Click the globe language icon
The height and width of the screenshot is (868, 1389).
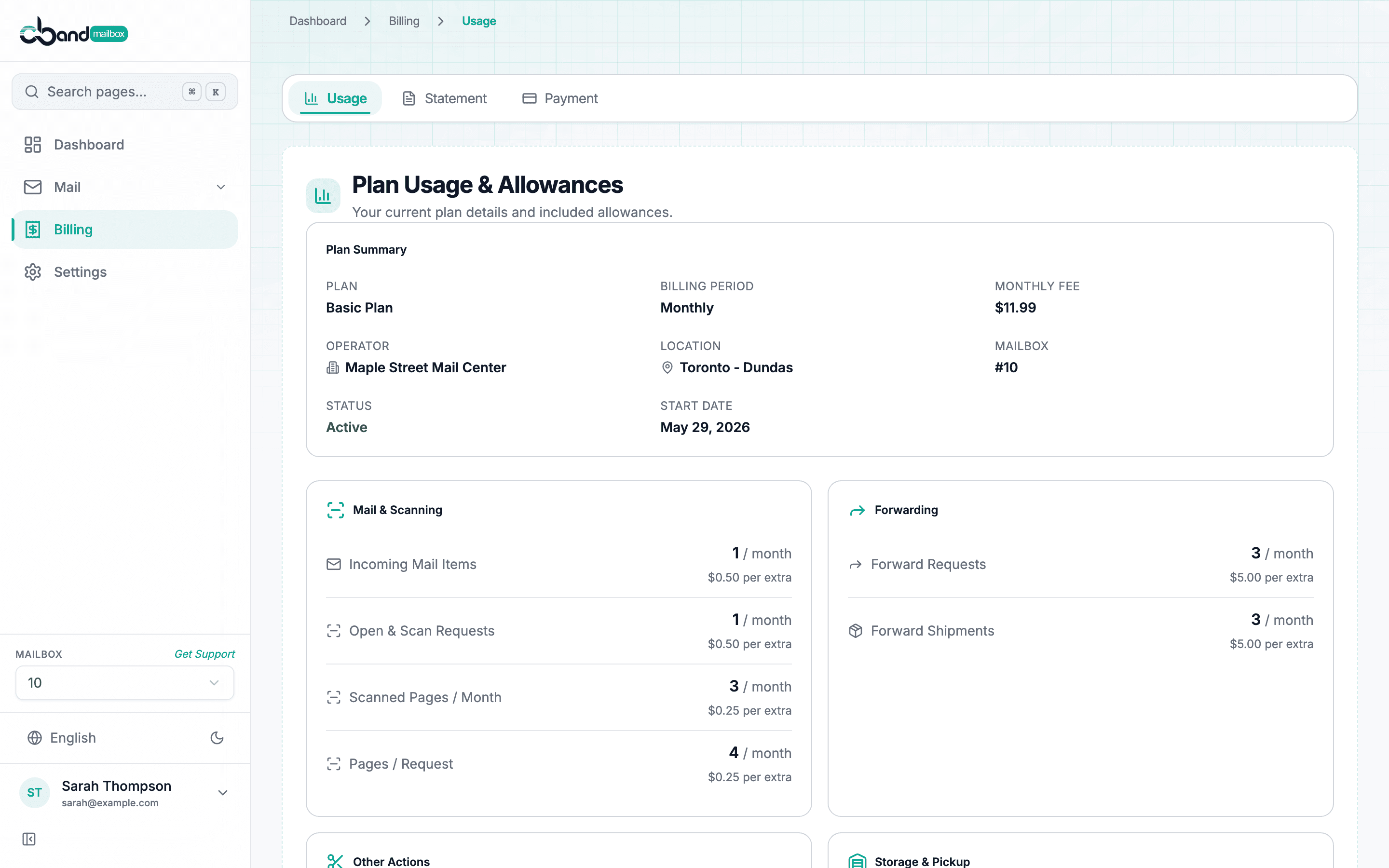pos(35,738)
